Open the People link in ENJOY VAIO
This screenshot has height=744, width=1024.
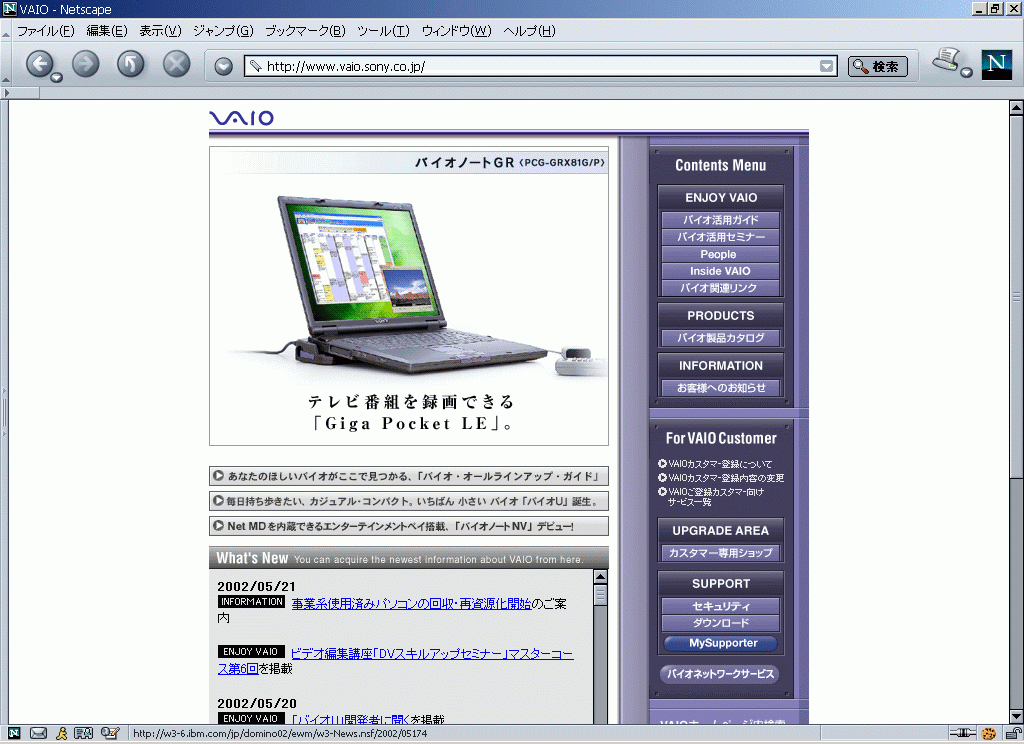coord(720,254)
